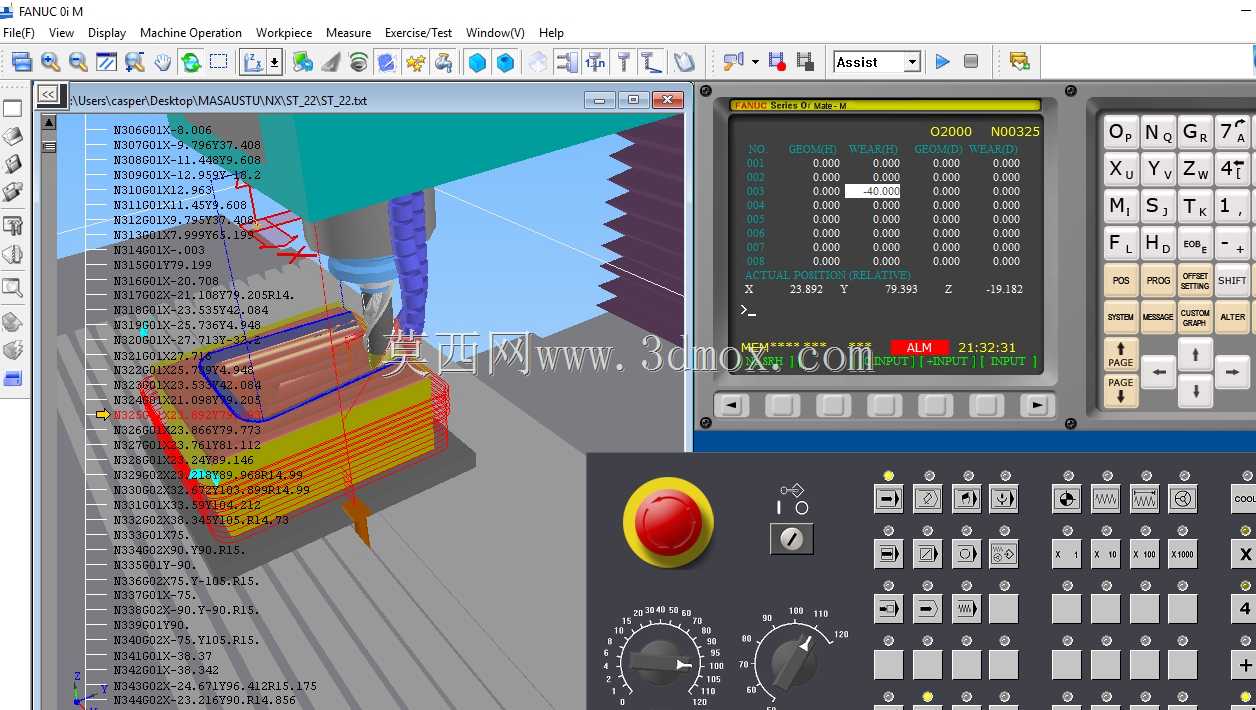Click the zoom in magnifier icon in toolbar

point(50,62)
